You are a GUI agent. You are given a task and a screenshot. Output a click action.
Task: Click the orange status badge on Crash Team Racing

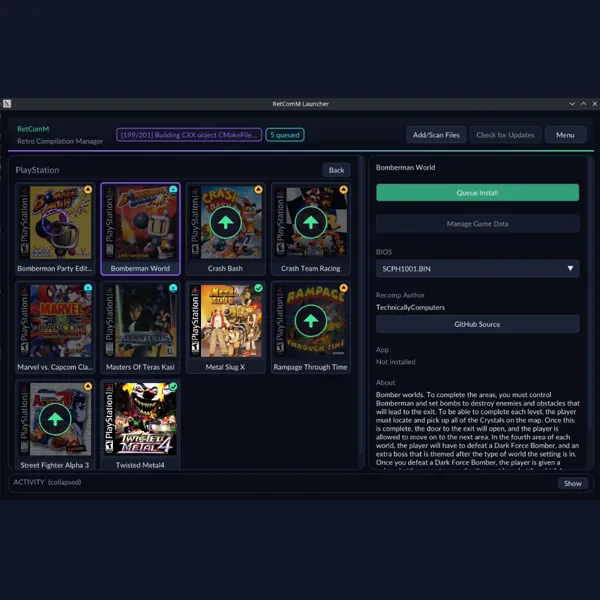pos(344,189)
